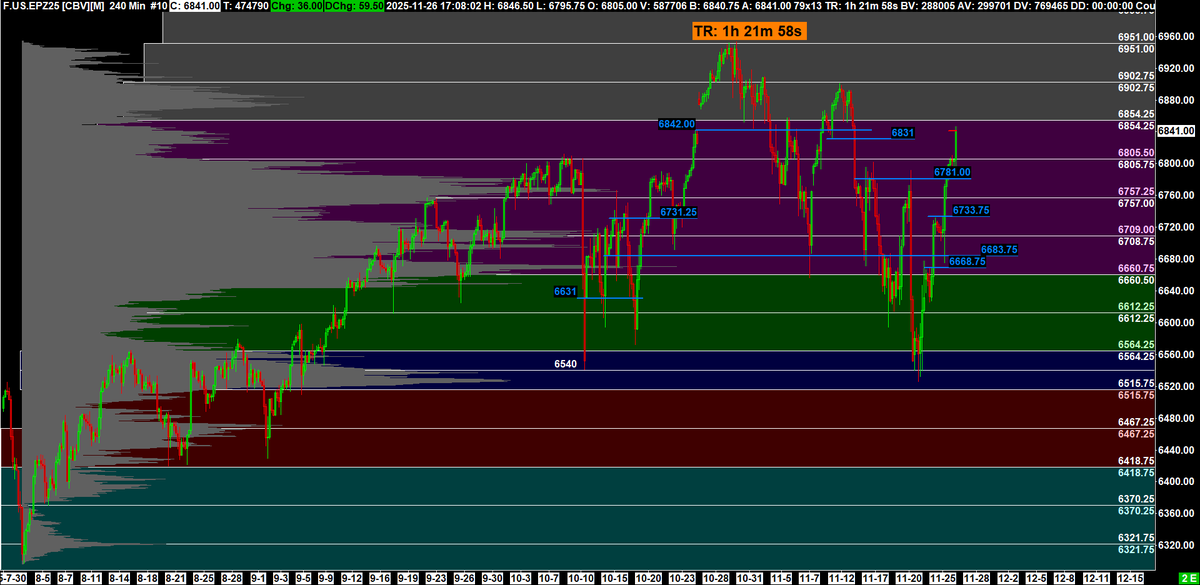1200x585 pixels.
Task: Click the 12-5 date on time axis
Action: coord(1036,578)
